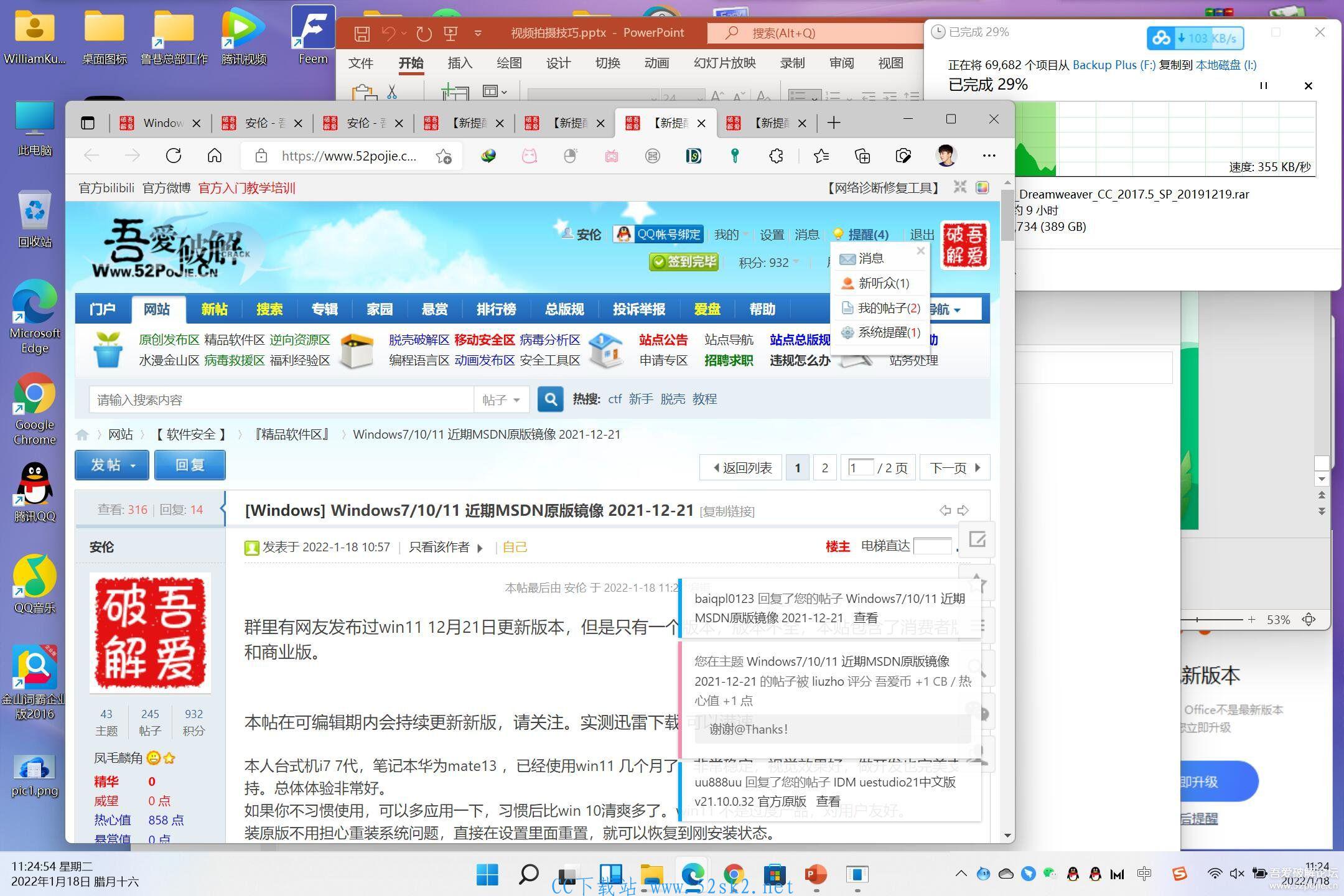
Task: Select 排行榜 in forum navigation bar
Action: pyautogui.click(x=496, y=309)
